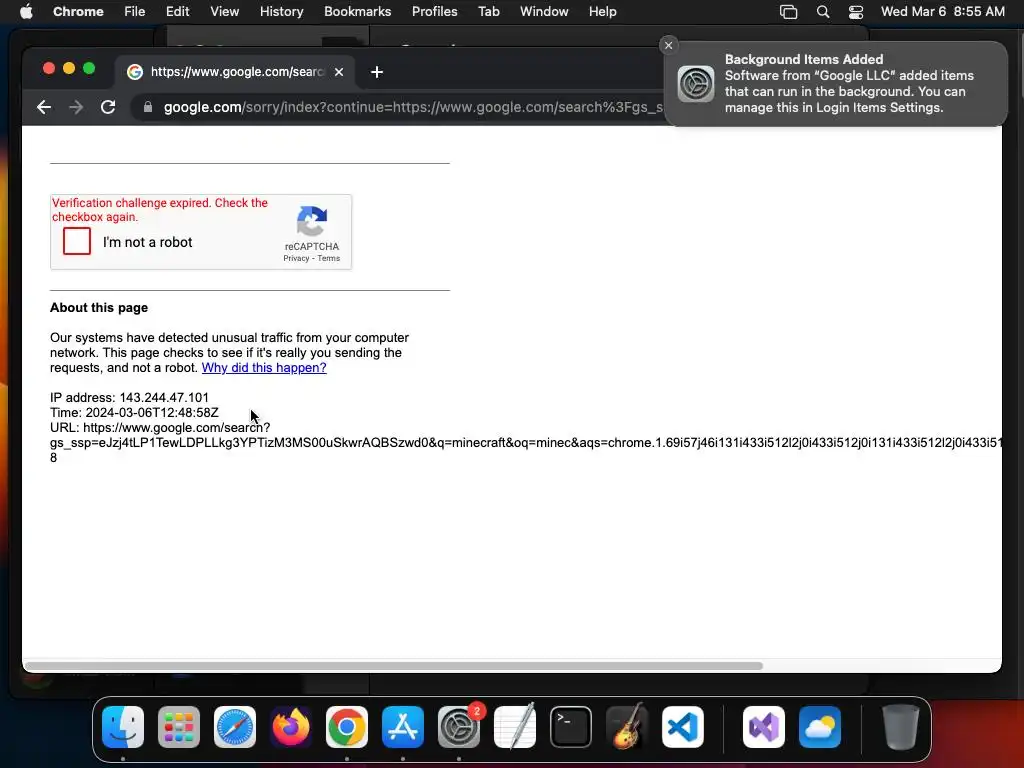Open Control Center in the menu bar

pyautogui.click(x=856, y=12)
